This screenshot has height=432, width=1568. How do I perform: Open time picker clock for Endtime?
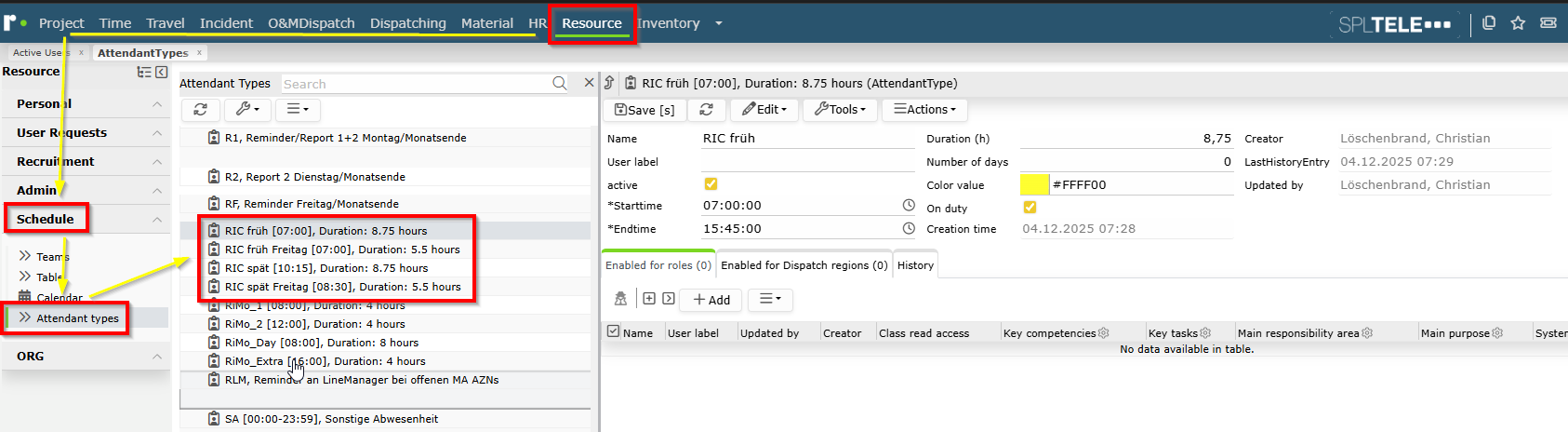[x=909, y=228]
